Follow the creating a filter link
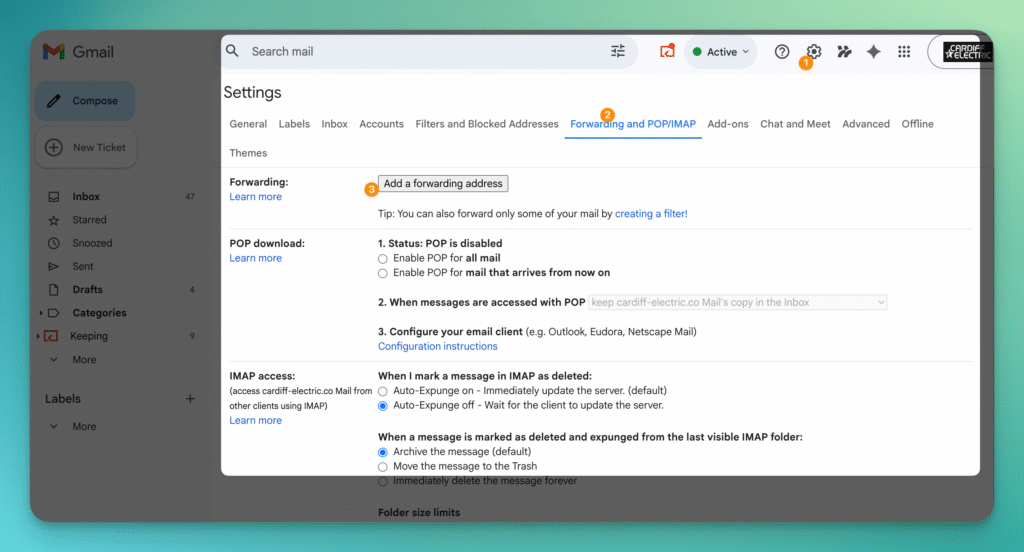The height and width of the screenshot is (552, 1024). coord(651,214)
